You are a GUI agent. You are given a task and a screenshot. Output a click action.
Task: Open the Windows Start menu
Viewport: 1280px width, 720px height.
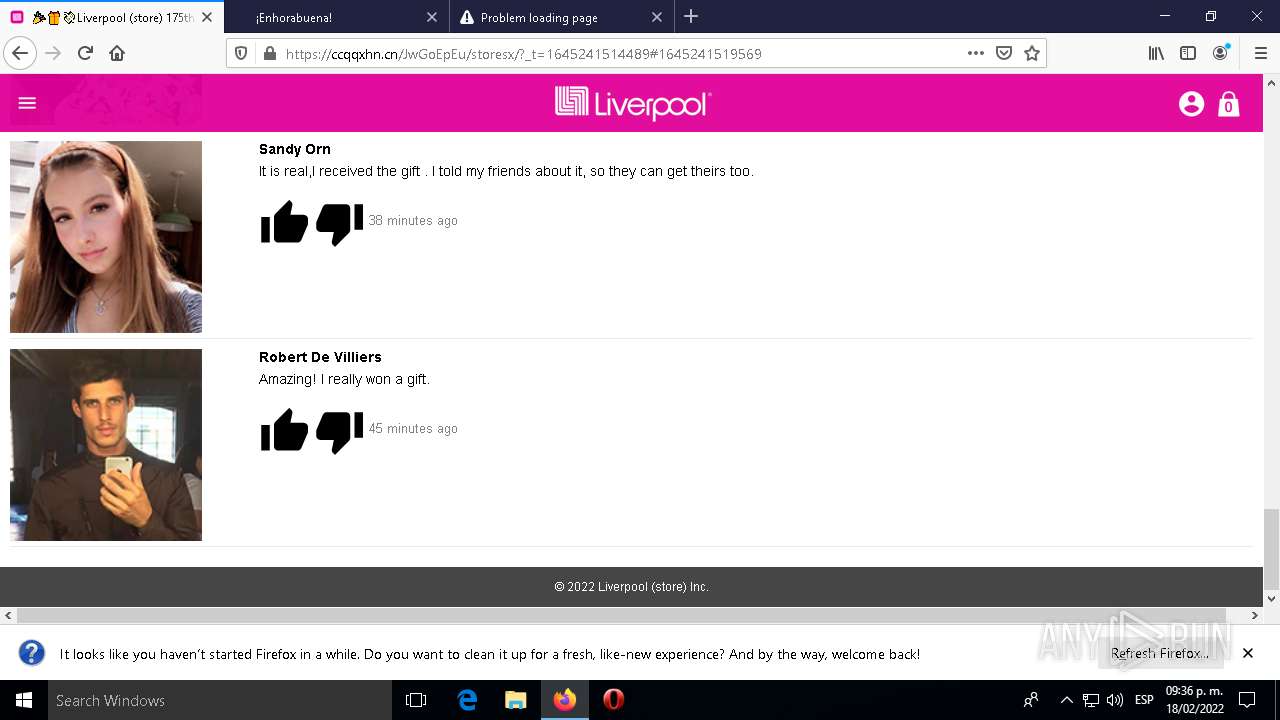[x=24, y=700]
